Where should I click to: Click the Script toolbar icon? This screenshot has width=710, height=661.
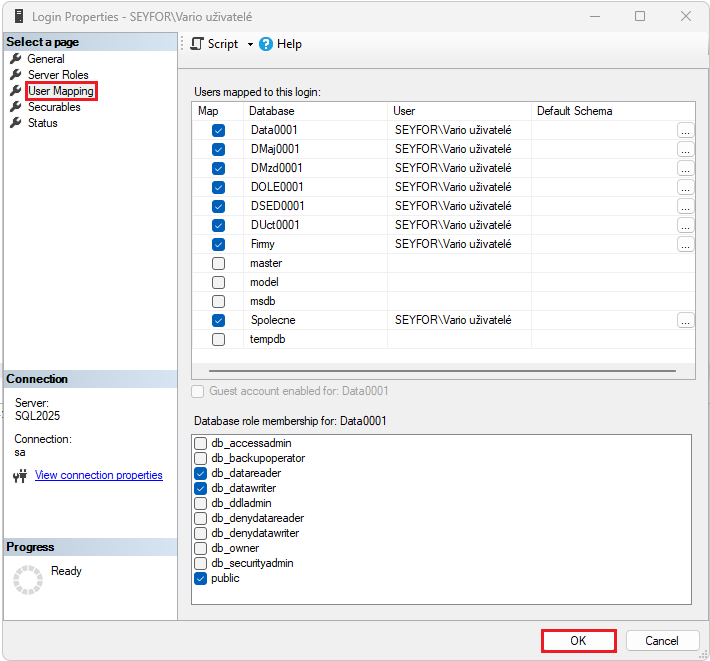point(197,44)
